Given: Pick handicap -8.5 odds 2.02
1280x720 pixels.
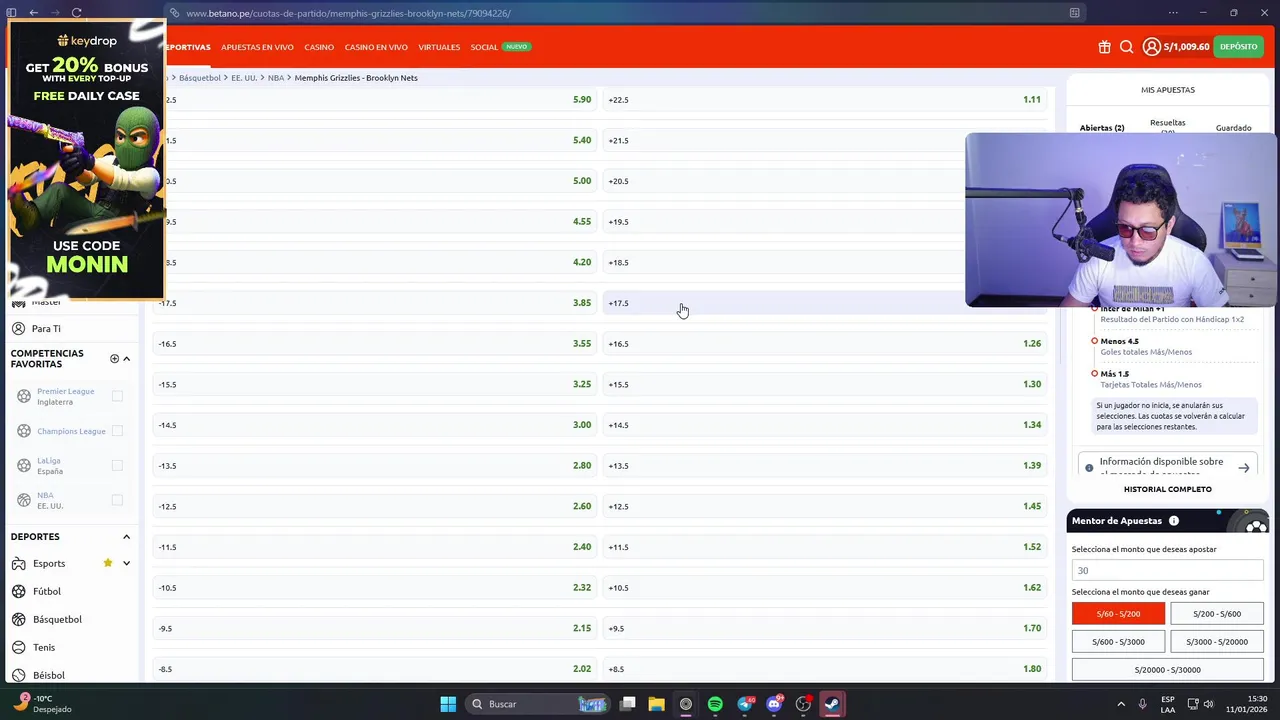Looking at the screenshot, I should click(x=375, y=669).
